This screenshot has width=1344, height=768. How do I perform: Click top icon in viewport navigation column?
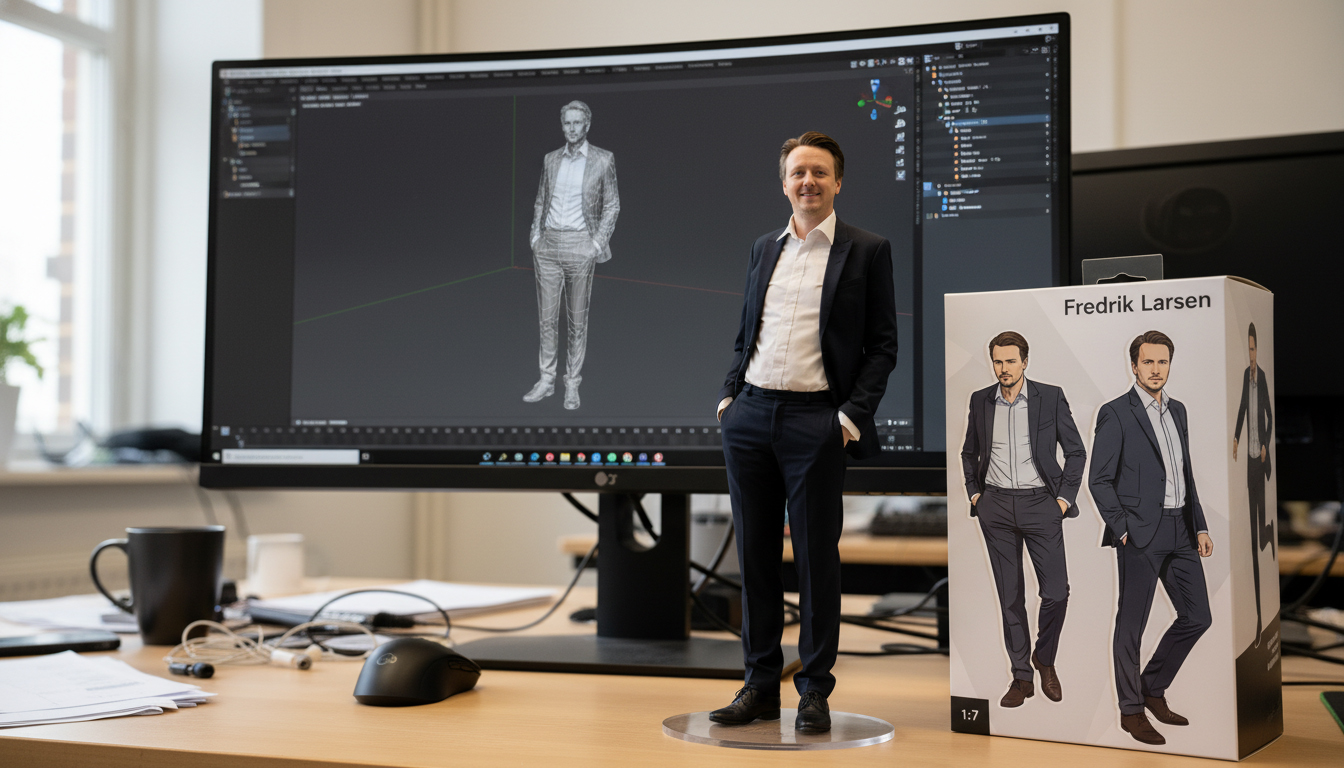(900, 110)
